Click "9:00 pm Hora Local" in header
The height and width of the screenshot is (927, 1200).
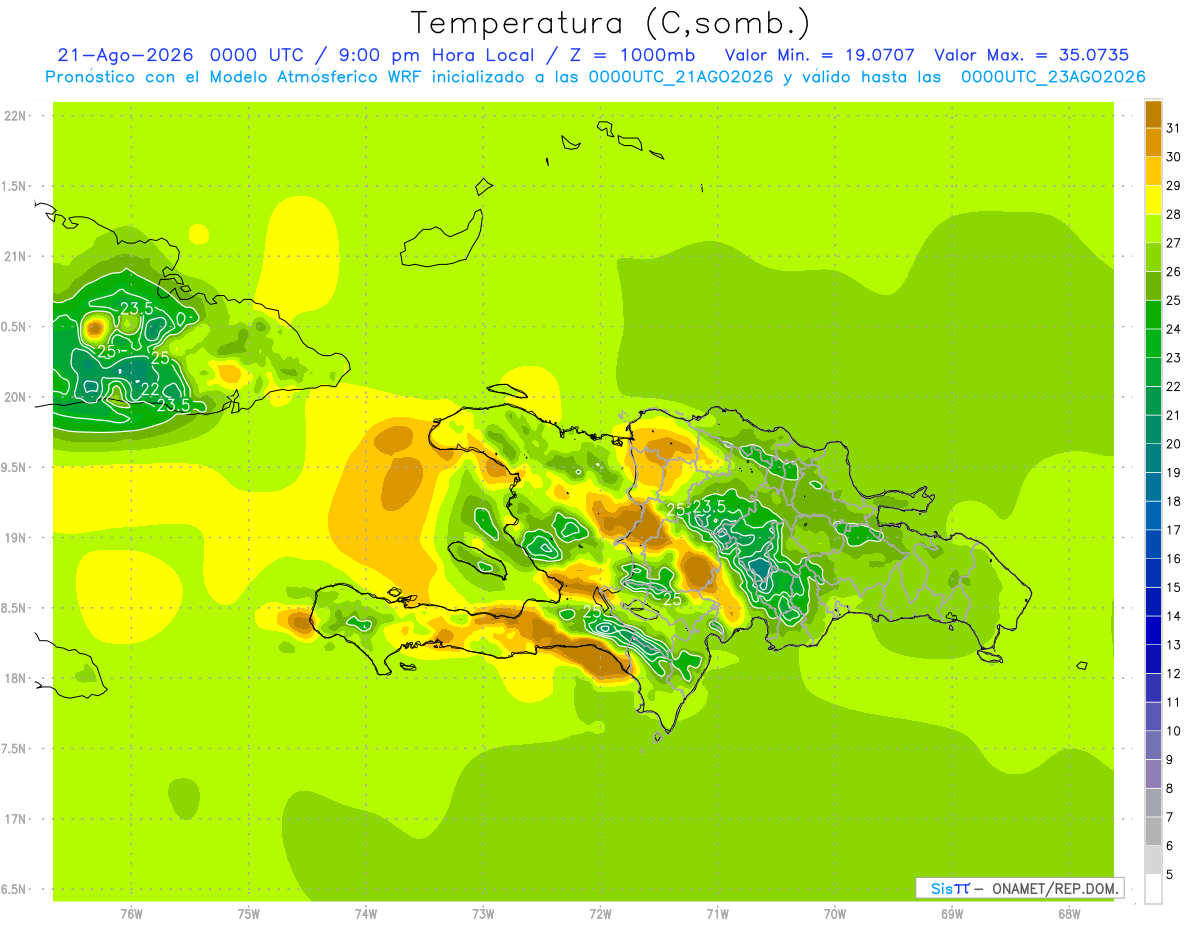point(432,55)
